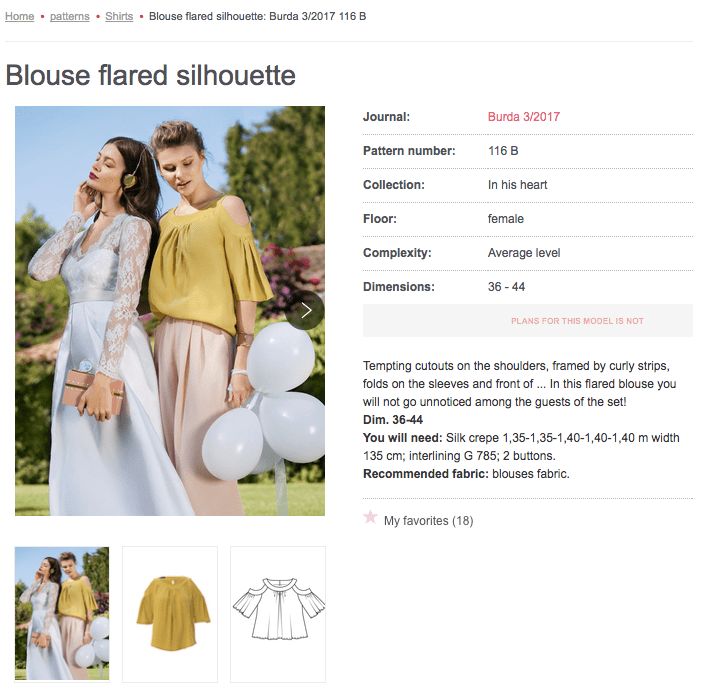Select My favorites (18) label
The height and width of the screenshot is (697, 705).
click(428, 521)
